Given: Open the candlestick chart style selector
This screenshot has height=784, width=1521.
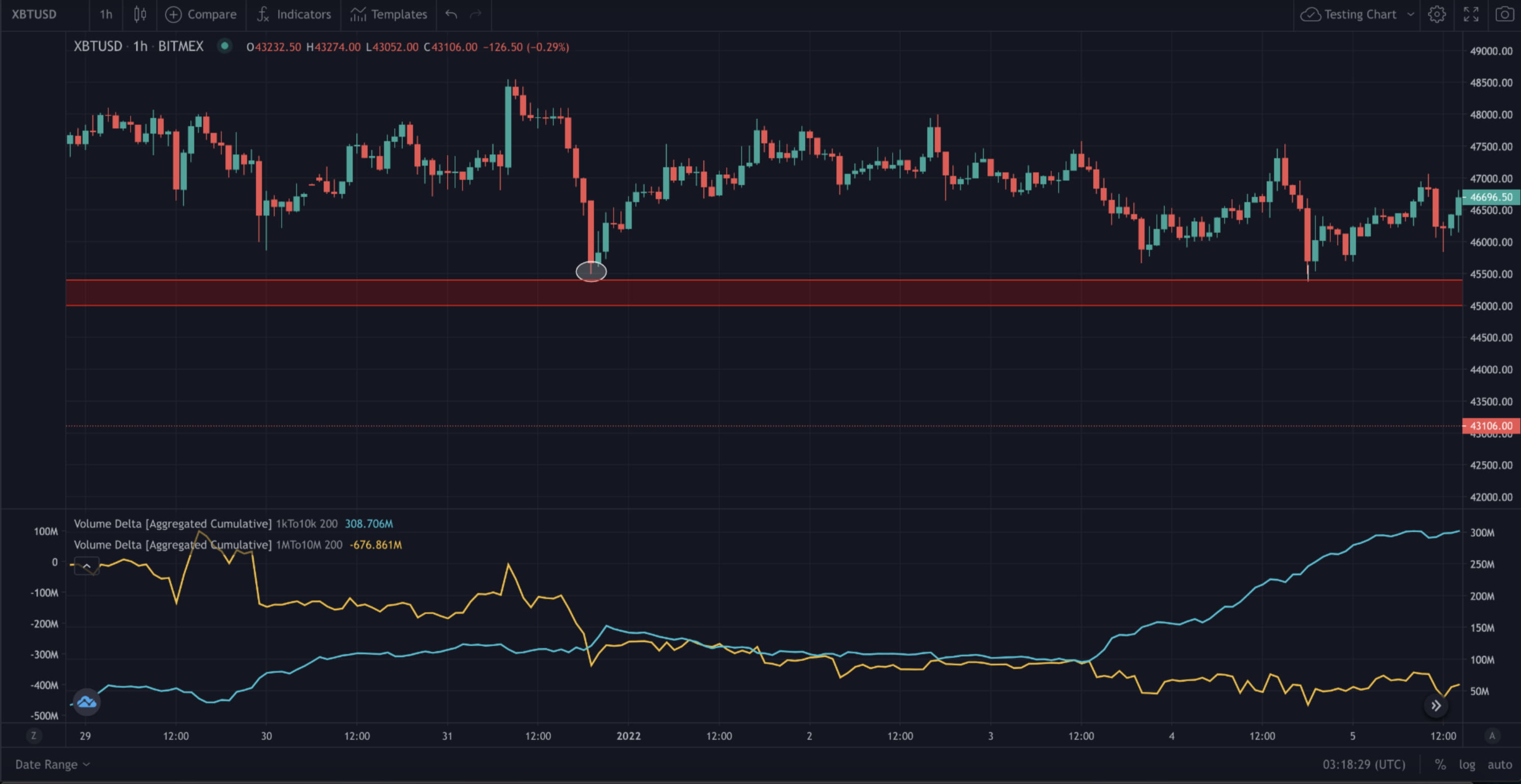Looking at the screenshot, I should [x=140, y=14].
